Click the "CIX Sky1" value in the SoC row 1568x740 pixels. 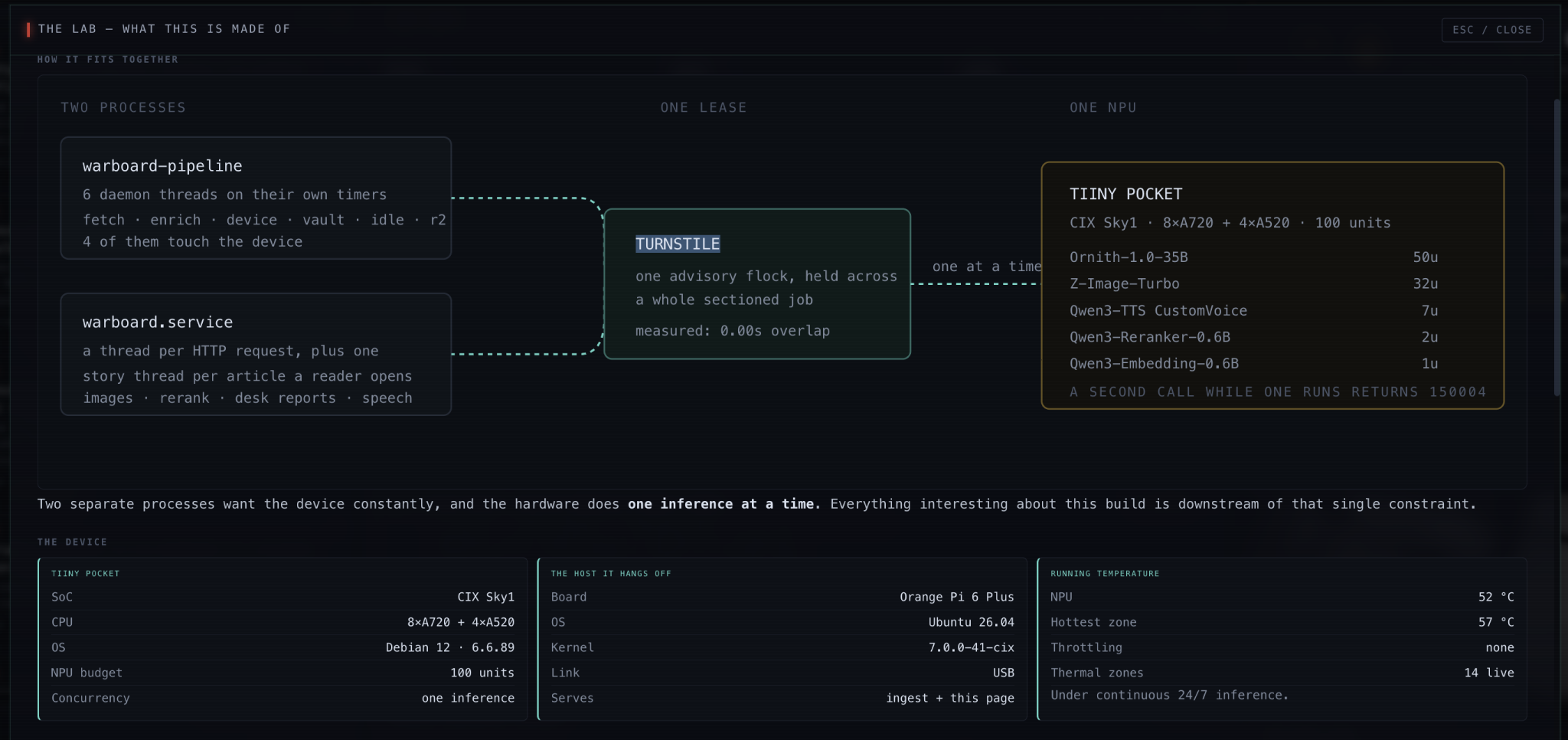(486, 597)
